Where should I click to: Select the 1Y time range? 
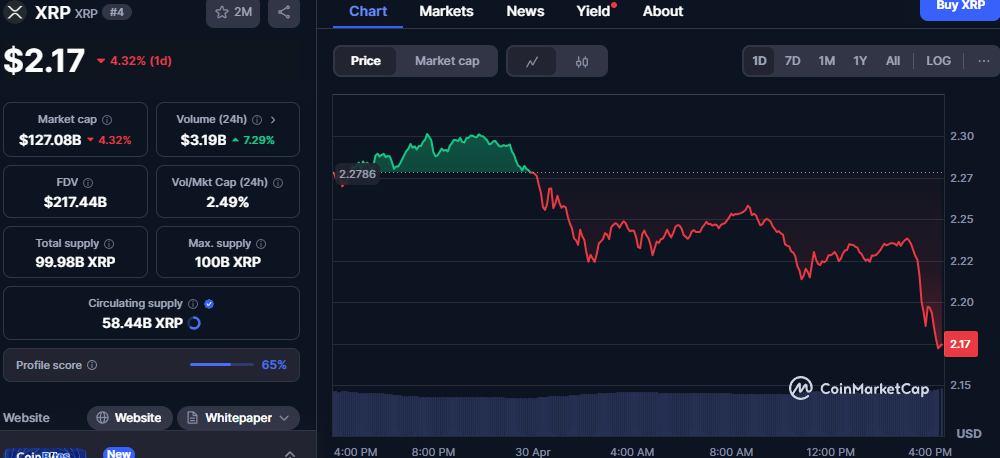point(860,61)
